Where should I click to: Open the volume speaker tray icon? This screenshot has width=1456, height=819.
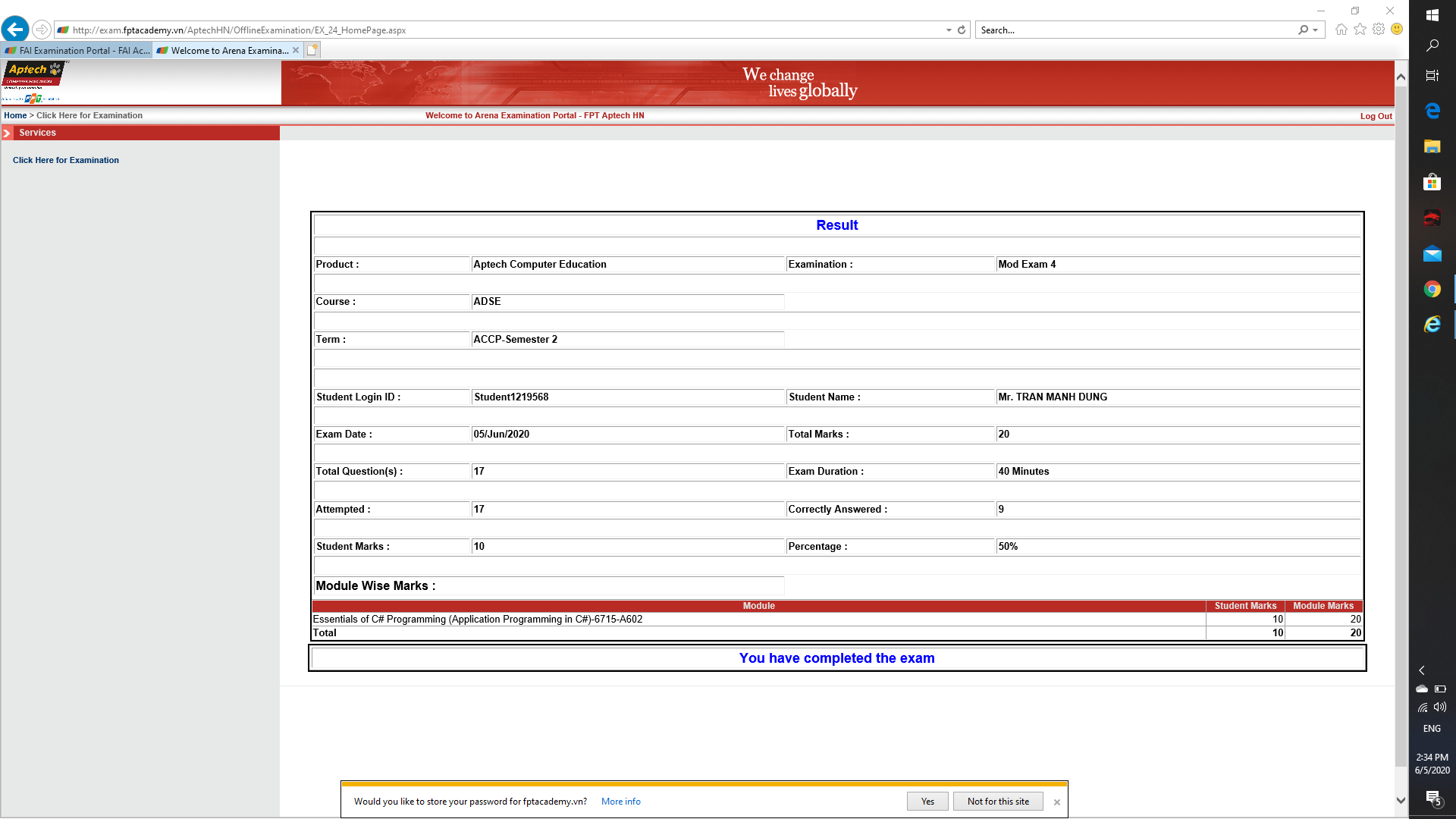point(1440,707)
